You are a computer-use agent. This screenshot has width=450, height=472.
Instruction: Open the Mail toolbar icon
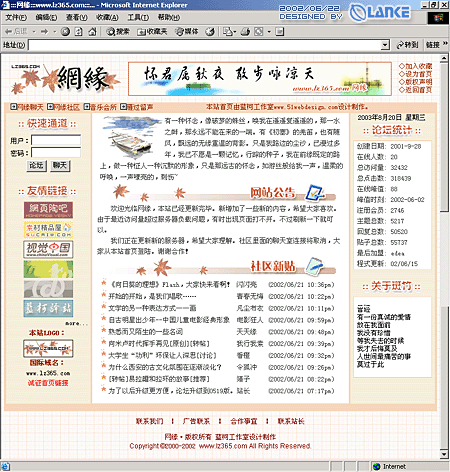click(228, 32)
